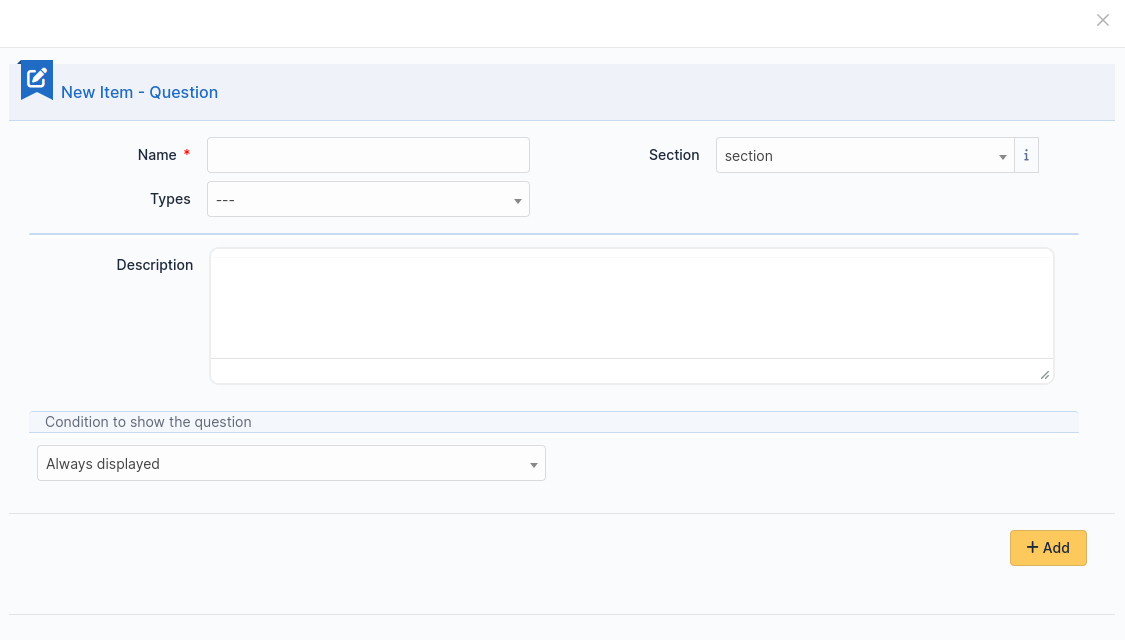Click the selected 'section' value text
The width and height of the screenshot is (1125, 640).
[749, 156]
